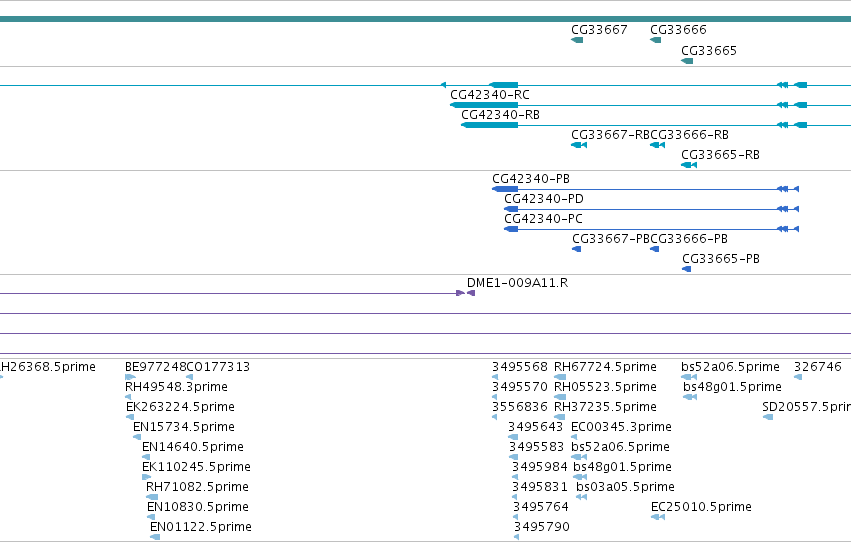Click the bs52a06.5prime label beside 326746
Viewport: 851px width, 542px height.
[731, 367]
